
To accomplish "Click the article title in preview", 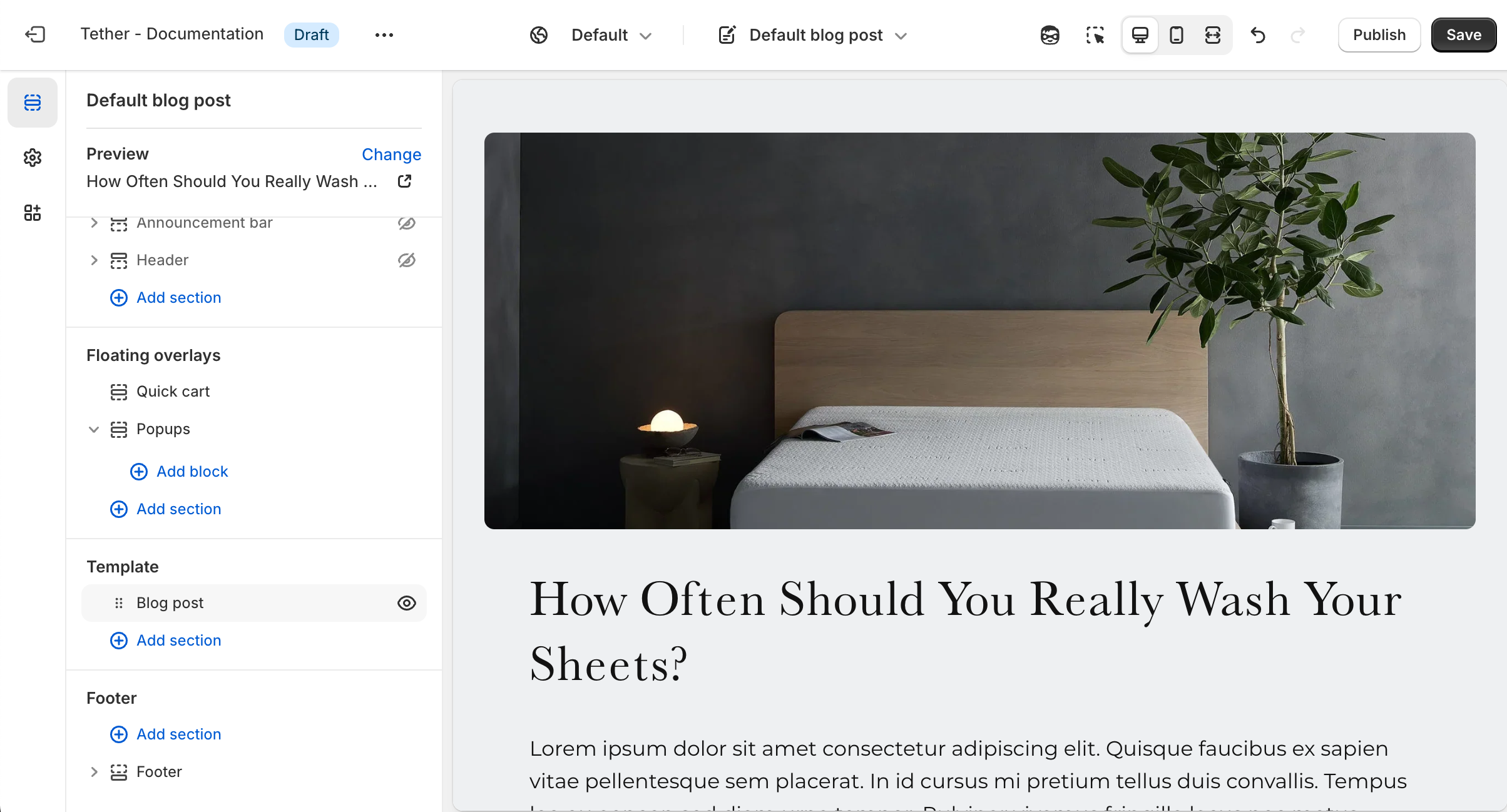I will (966, 631).
